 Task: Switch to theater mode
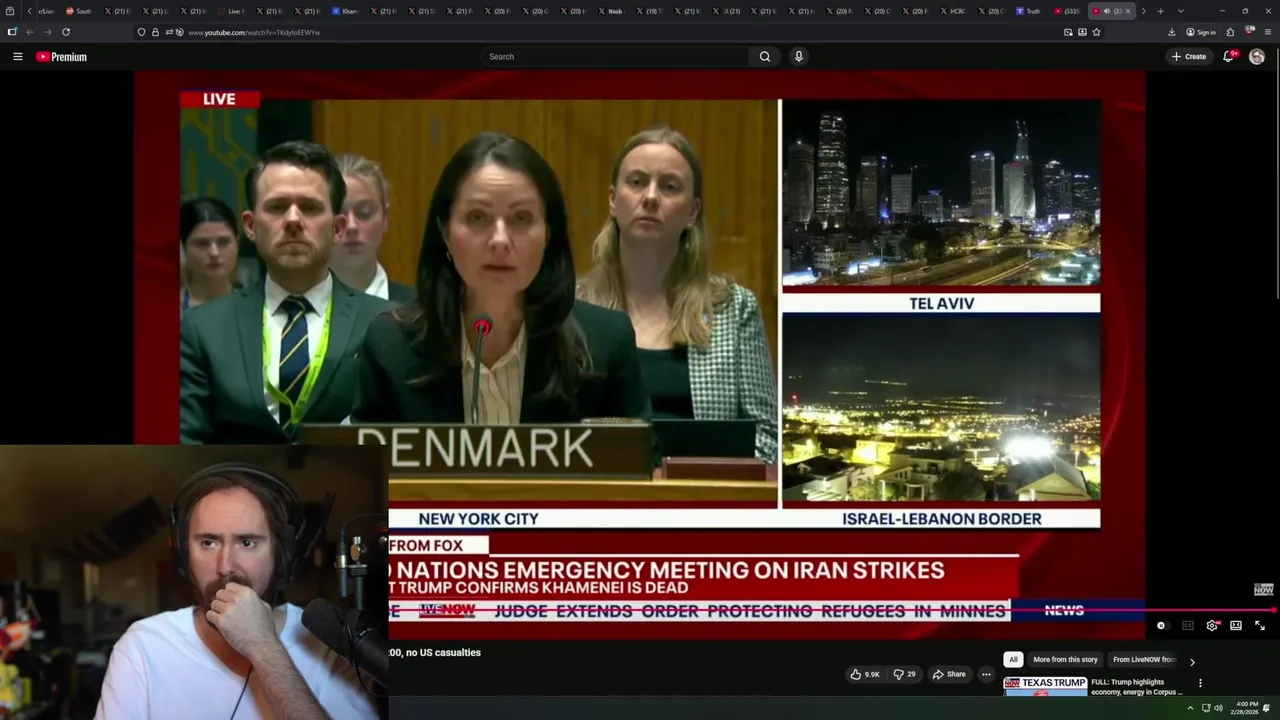[1236, 626]
